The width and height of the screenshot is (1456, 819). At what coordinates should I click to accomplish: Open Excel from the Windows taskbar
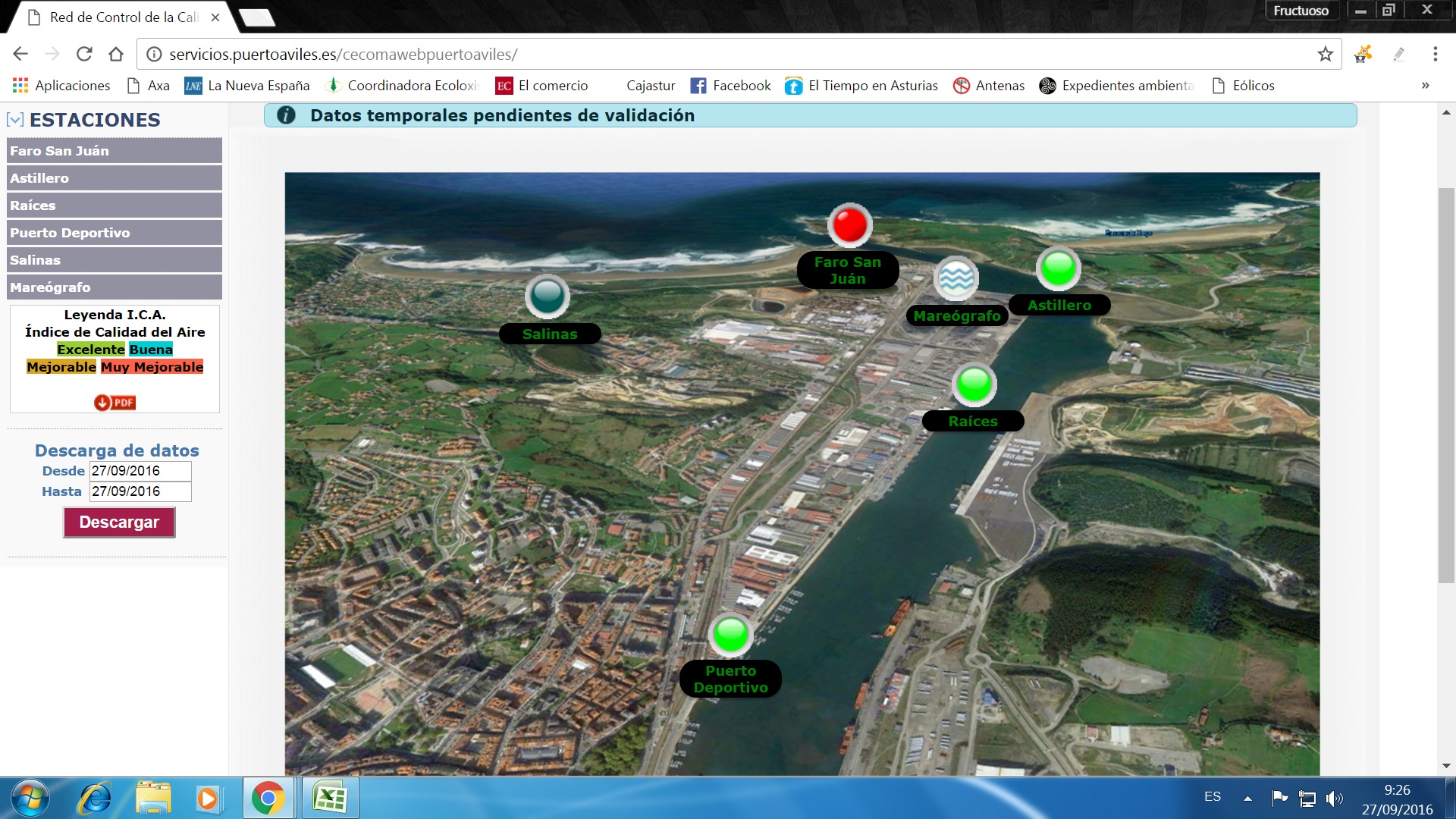330,798
